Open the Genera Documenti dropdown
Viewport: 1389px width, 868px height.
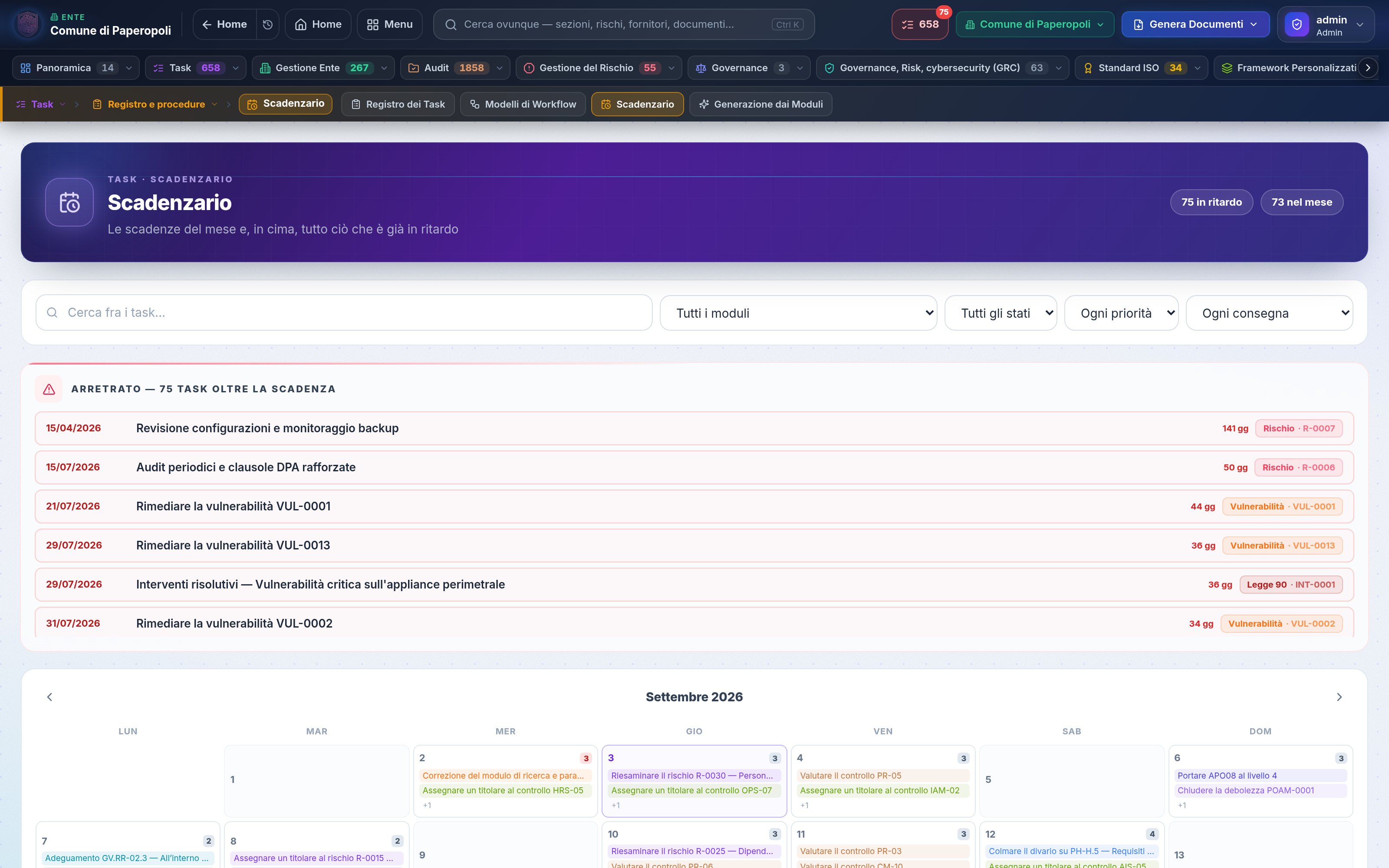point(1195,24)
